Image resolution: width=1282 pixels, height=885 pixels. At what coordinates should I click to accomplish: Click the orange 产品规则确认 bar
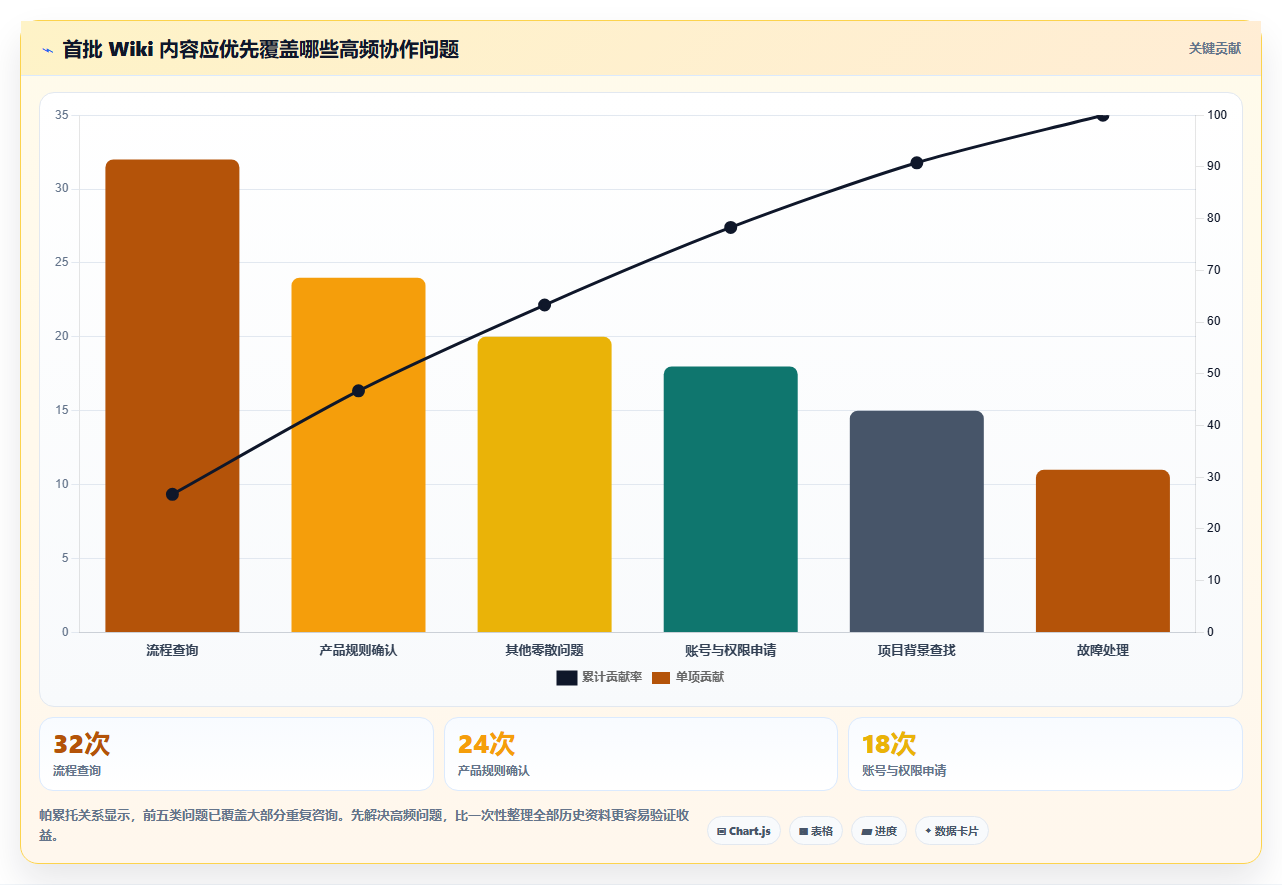[x=358, y=455]
